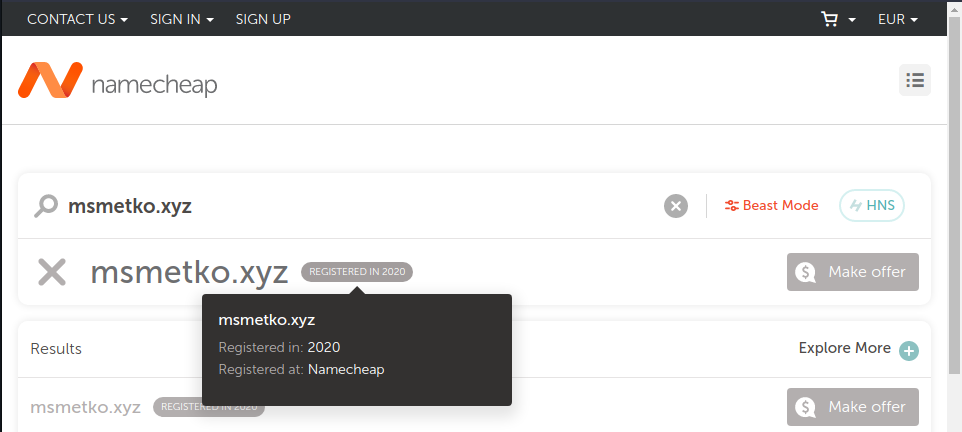Click the Explore More plus icon
This screenshot has width=962, height=432.
pos(908,350)
